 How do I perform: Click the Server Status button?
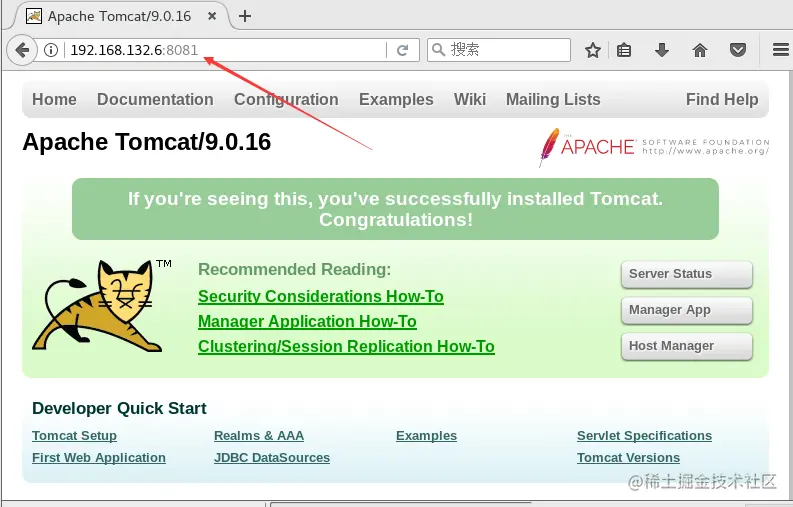(687, 274)
